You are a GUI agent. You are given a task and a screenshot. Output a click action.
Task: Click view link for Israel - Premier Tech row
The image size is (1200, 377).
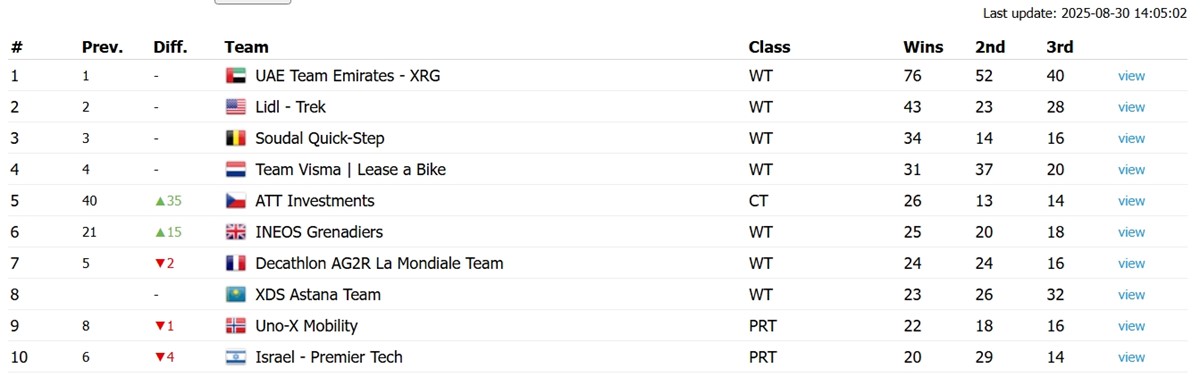(x=1131, y=357)
